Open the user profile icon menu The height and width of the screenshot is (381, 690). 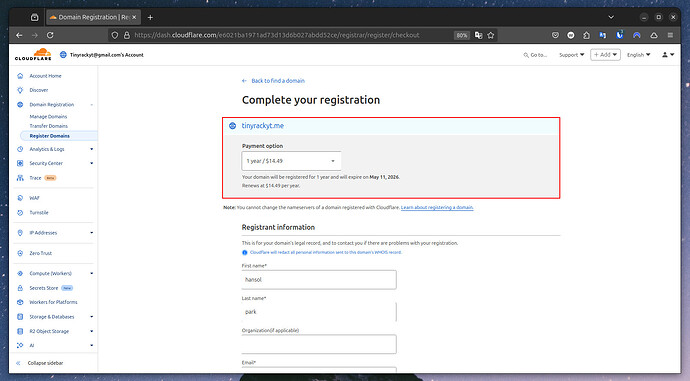click(668, 55)
